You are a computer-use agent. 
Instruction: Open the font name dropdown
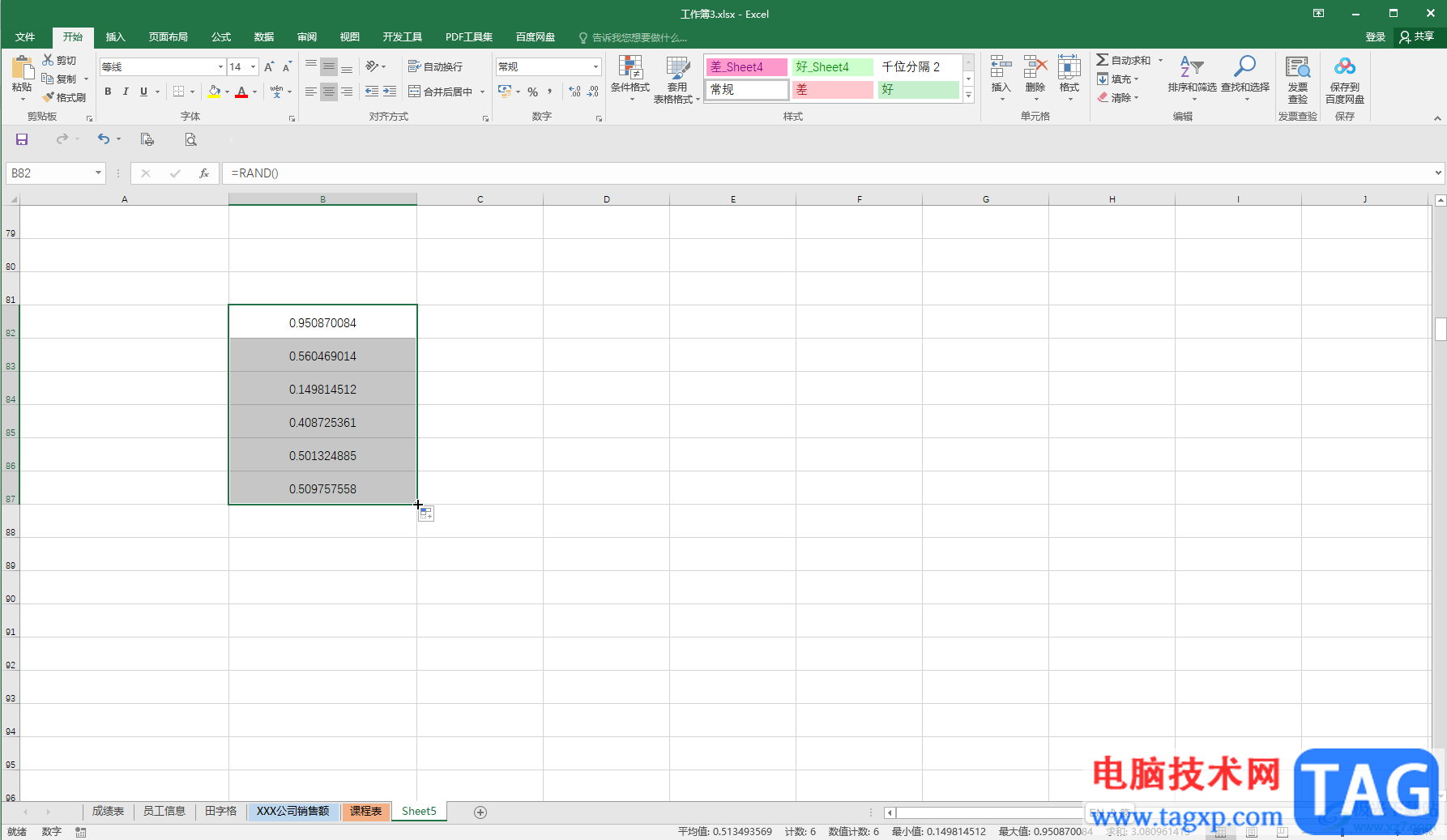[x=220, y=66]
